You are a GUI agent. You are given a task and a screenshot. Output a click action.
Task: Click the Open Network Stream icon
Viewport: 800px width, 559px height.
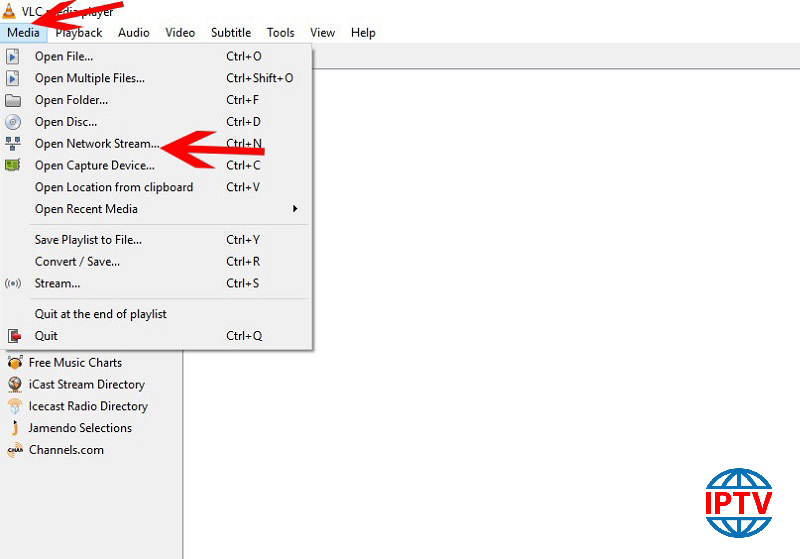(13, 144)
